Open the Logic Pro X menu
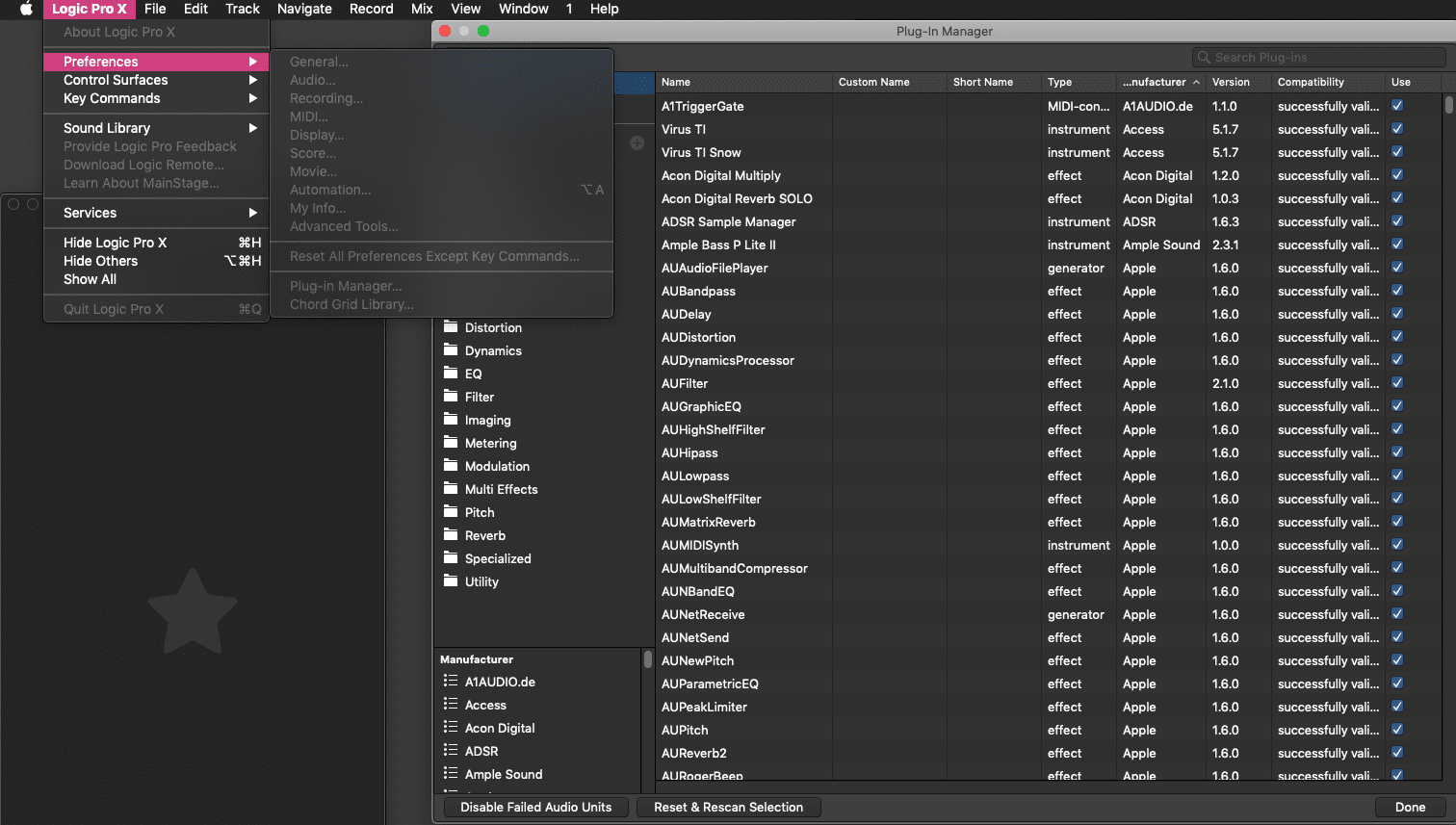This screenshot has width=1456, height=825. pyautogui.click(x=89, y=9)
